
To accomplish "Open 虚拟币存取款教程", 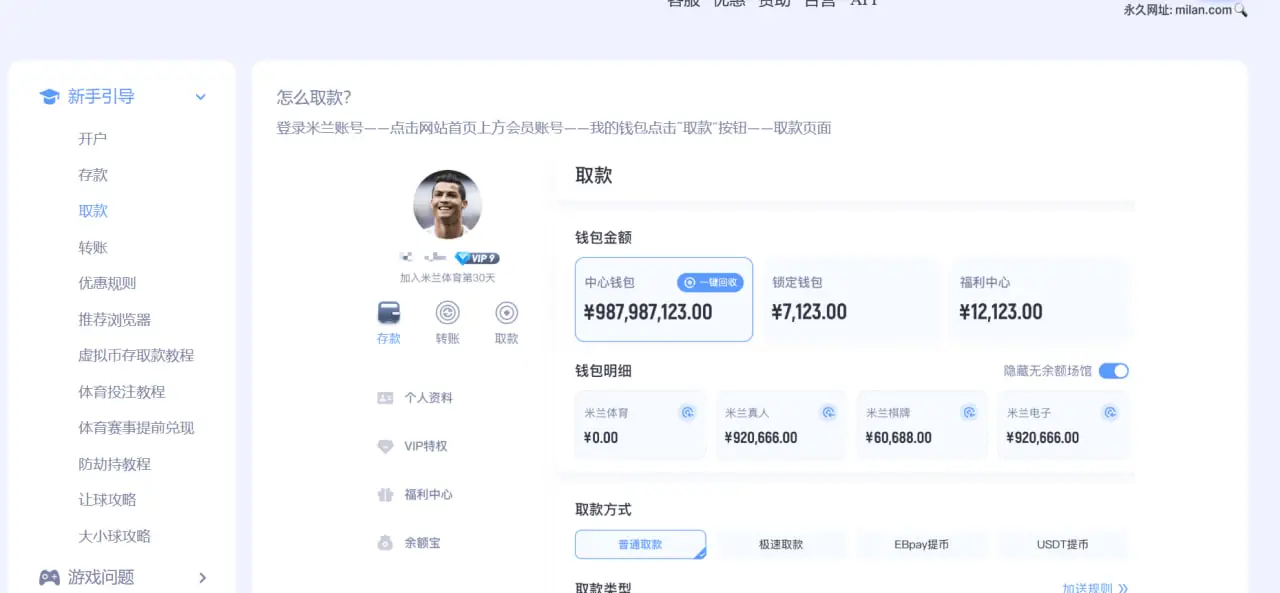I will pyautogui.click(x=136, y=355).
